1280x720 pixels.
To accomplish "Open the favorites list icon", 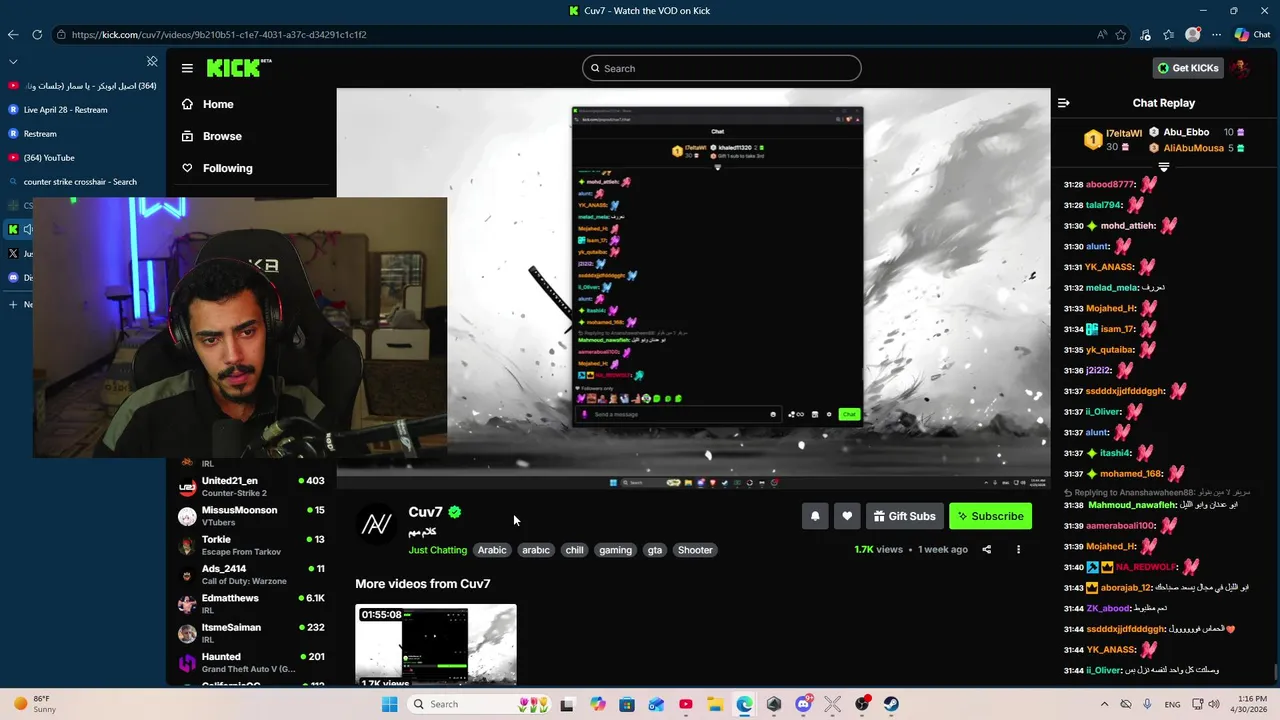I will point(1169,34).
